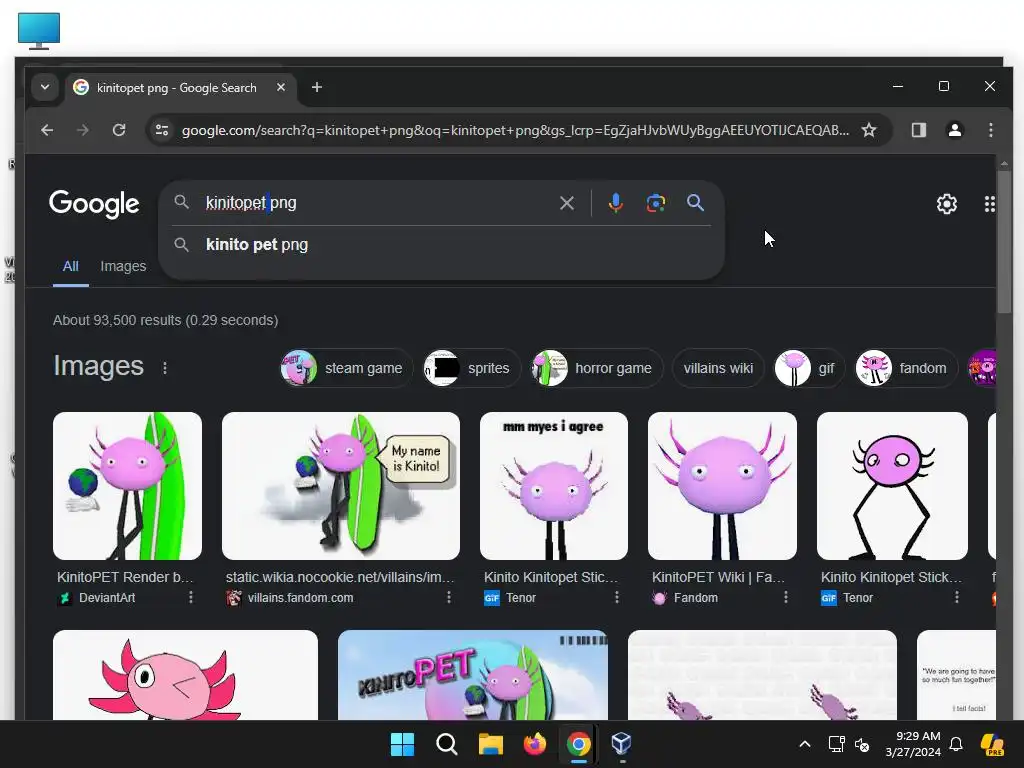Start voice search with the microphone
The height and width of the screenshot is (768, 1024).
(x=615, y=203)
